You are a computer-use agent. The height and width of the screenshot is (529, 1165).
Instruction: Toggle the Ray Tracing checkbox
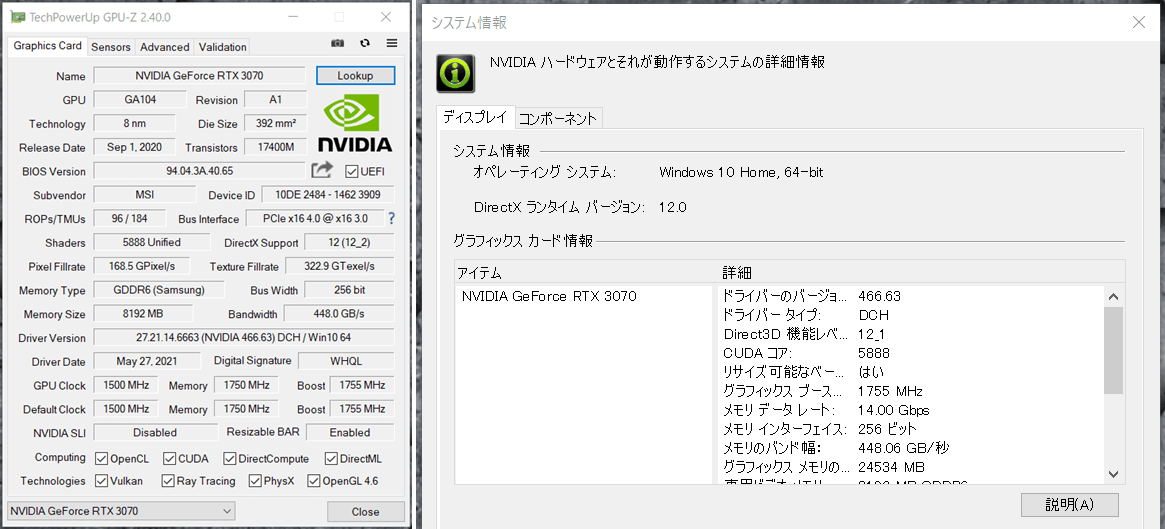[x=168, y=481]
